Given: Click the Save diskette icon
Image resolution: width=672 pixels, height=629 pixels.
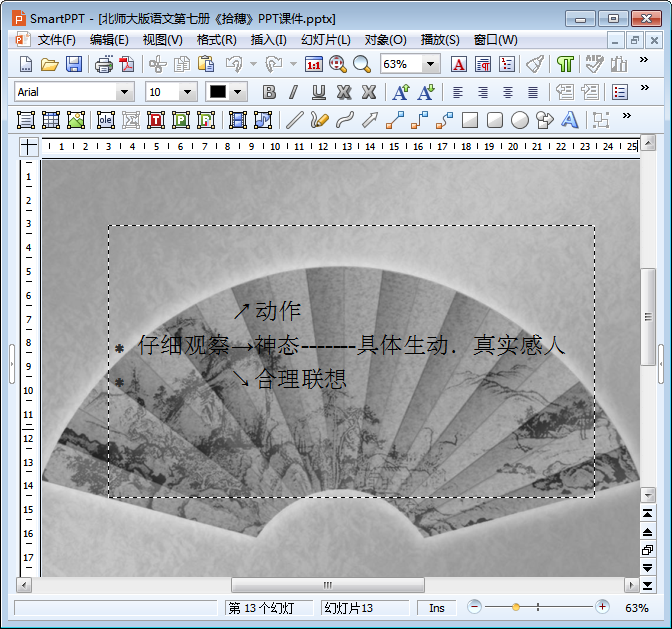Looking at the screenshot, I should tap(74, 64).
